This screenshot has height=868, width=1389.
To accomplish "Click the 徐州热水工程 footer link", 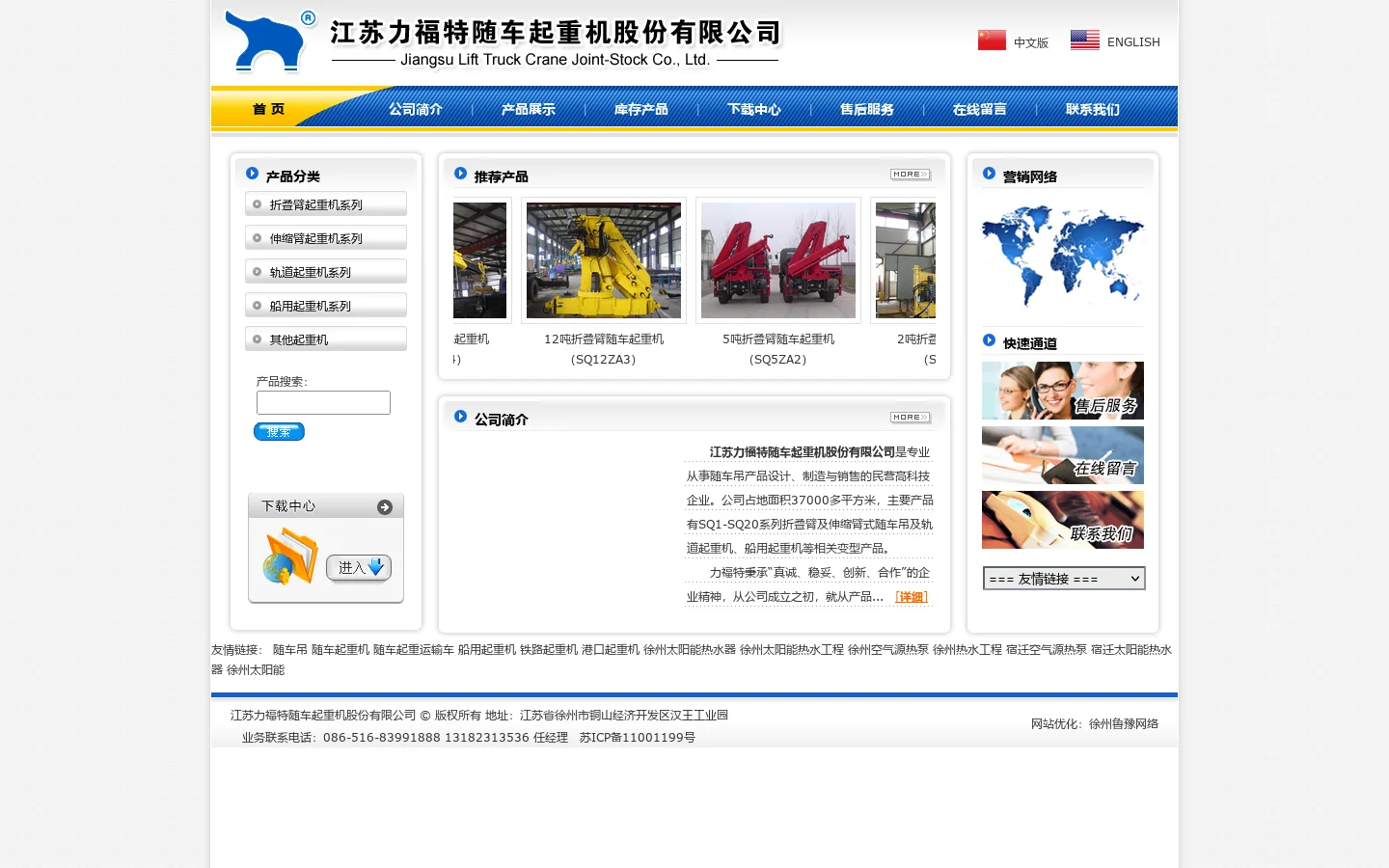I will coord(967,650).
